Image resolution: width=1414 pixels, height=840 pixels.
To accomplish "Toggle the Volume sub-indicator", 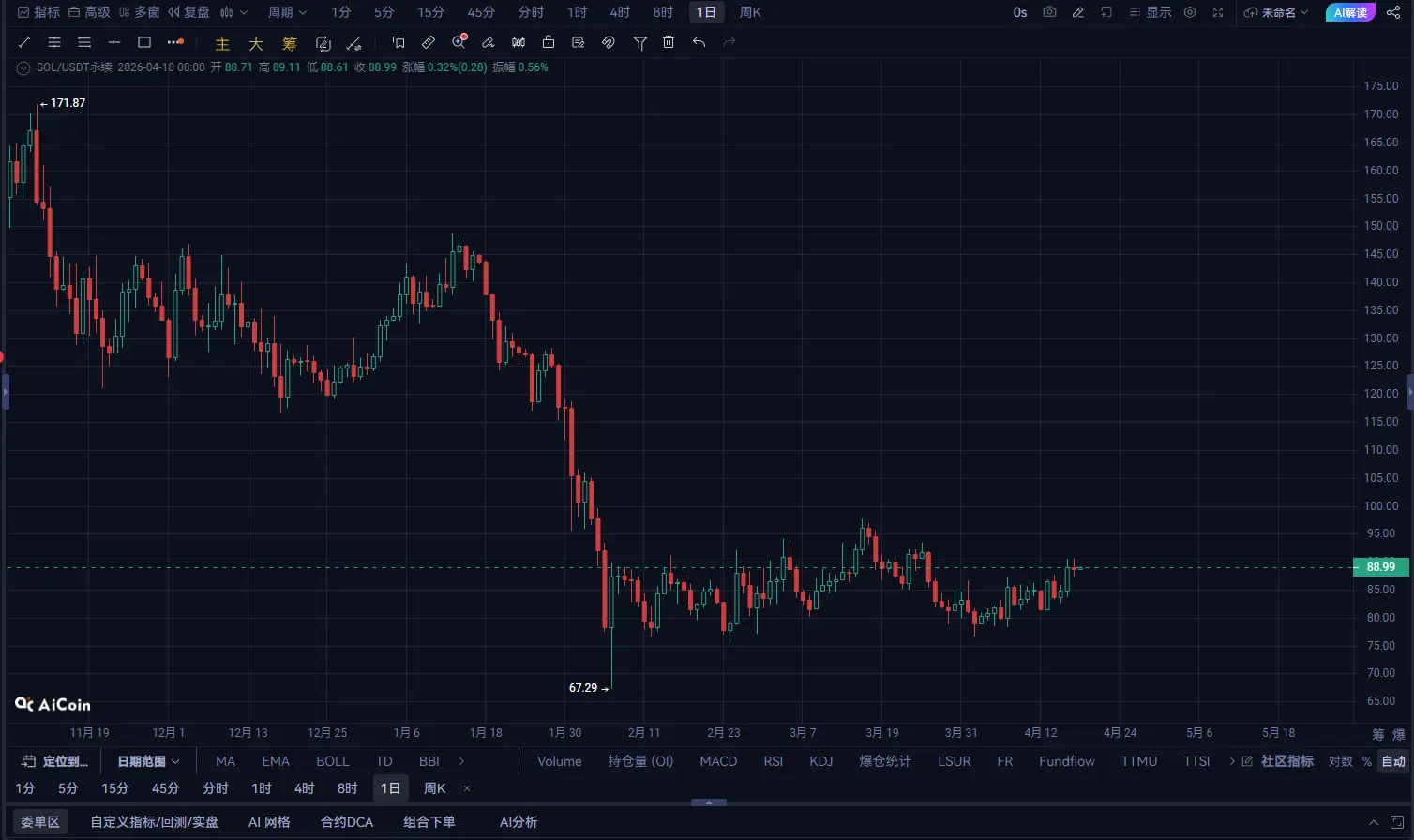I will [x=560, y=761].
